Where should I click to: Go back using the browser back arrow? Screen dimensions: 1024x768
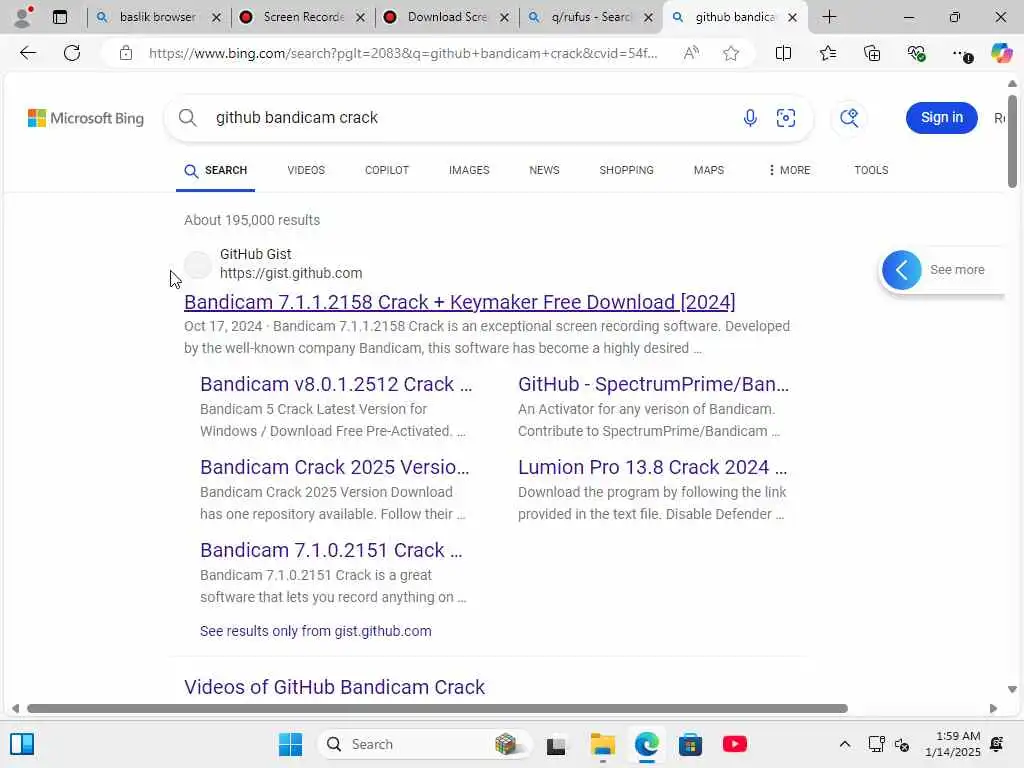coord(27,53)
